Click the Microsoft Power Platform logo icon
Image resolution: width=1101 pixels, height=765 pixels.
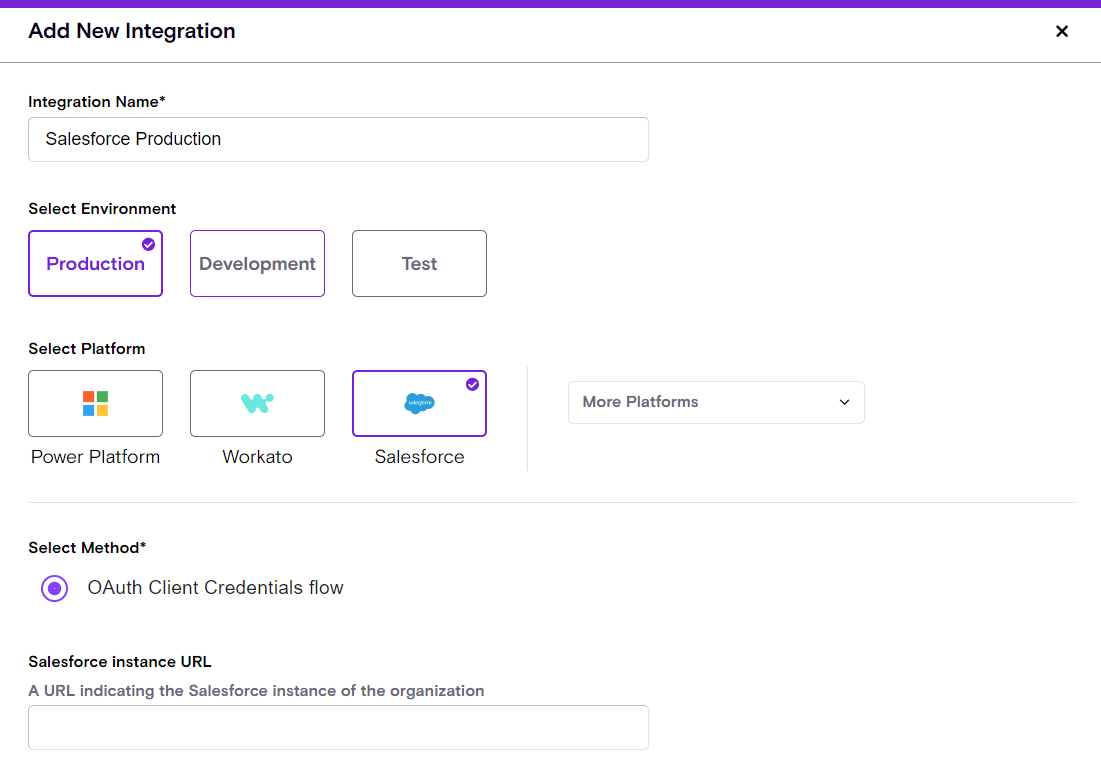pyautogui.click(x=95, y=403)
